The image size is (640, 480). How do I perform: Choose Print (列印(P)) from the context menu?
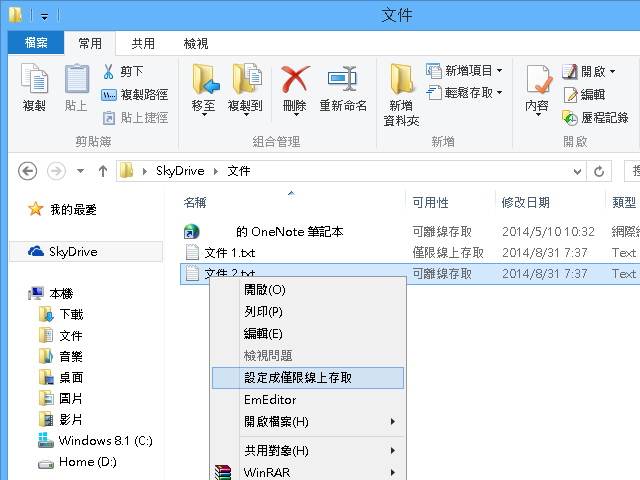tap(308, 312)
